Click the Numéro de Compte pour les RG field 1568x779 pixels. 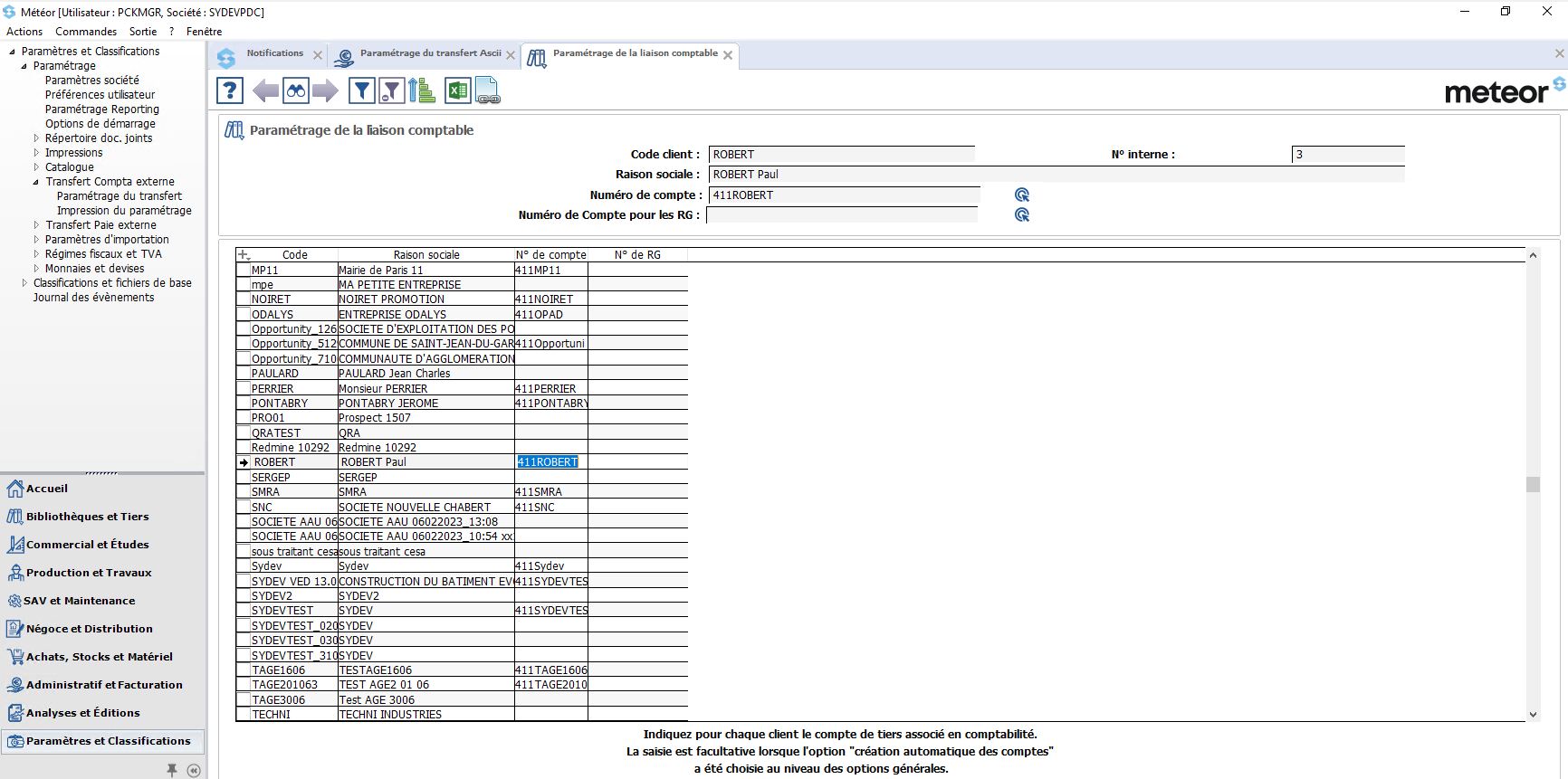click(x=842, y=214)
